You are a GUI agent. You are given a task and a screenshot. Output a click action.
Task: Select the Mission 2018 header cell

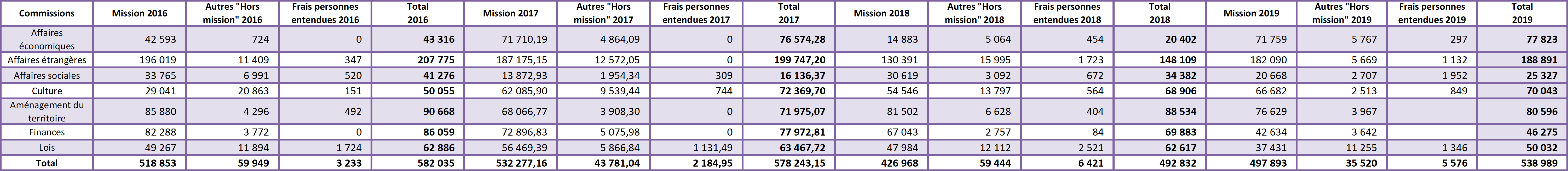(881, 13)
